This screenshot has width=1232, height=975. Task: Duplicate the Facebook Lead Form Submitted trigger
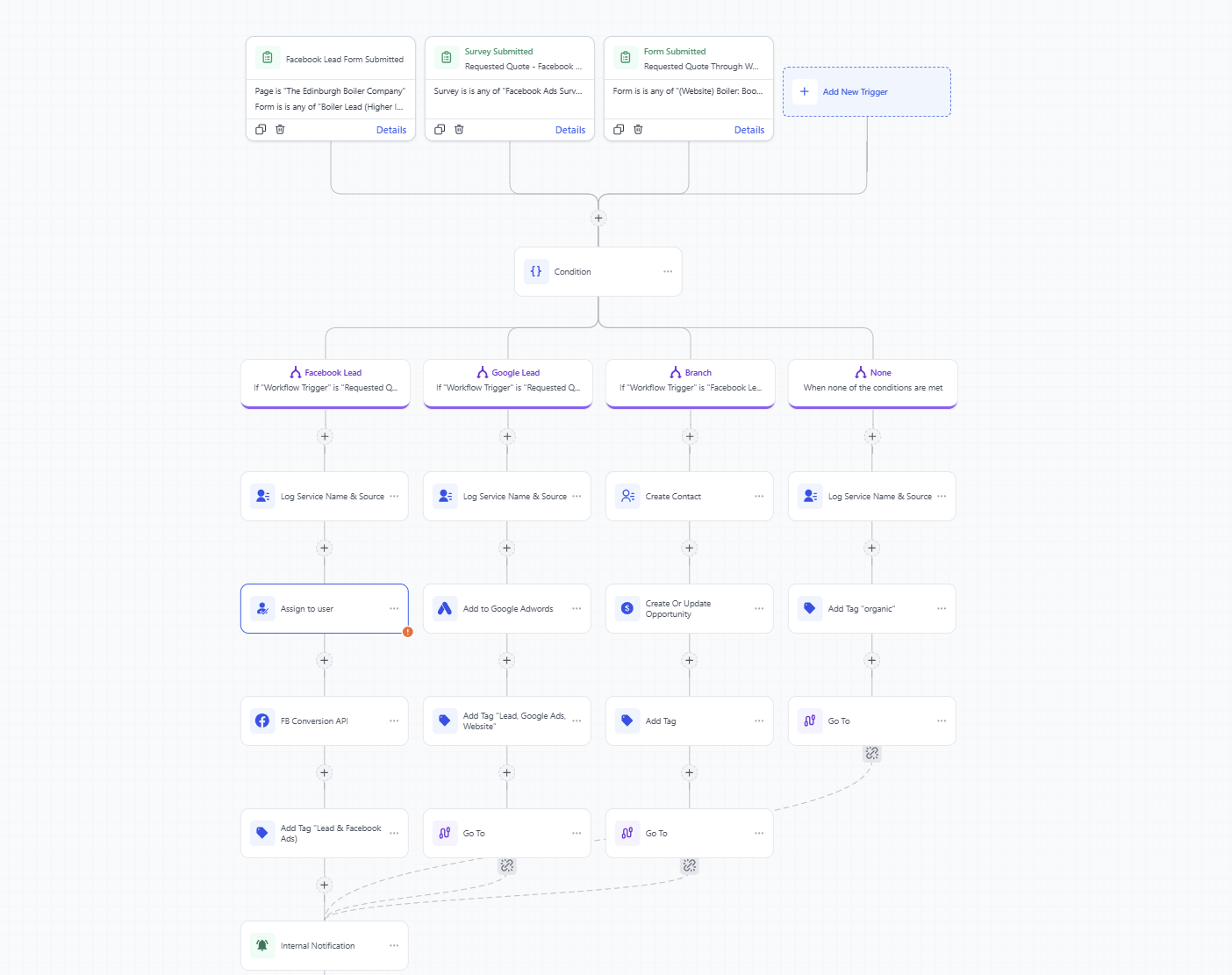tap(261, 129)
